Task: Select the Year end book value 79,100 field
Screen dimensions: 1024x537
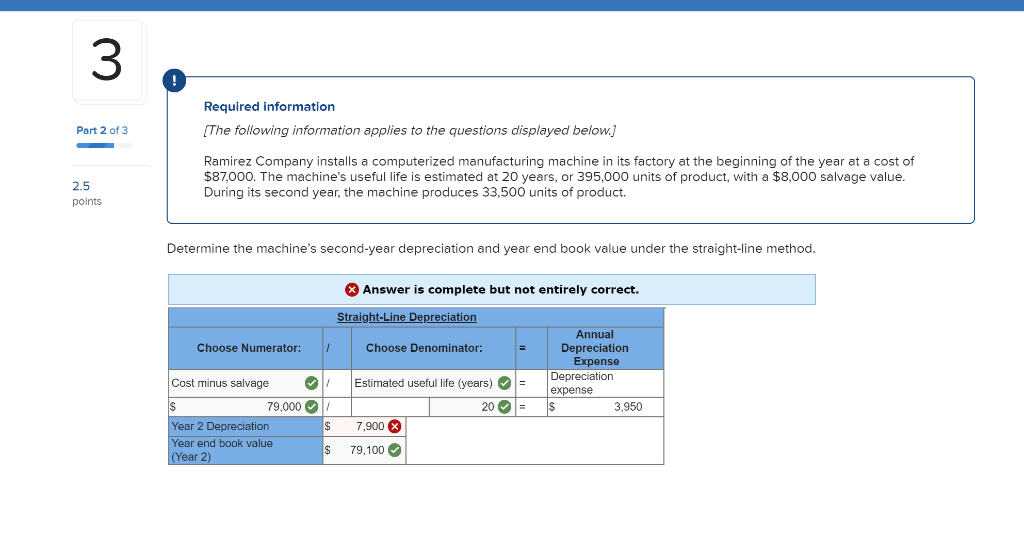Action: pyautogui.click(x=364, y=450)
